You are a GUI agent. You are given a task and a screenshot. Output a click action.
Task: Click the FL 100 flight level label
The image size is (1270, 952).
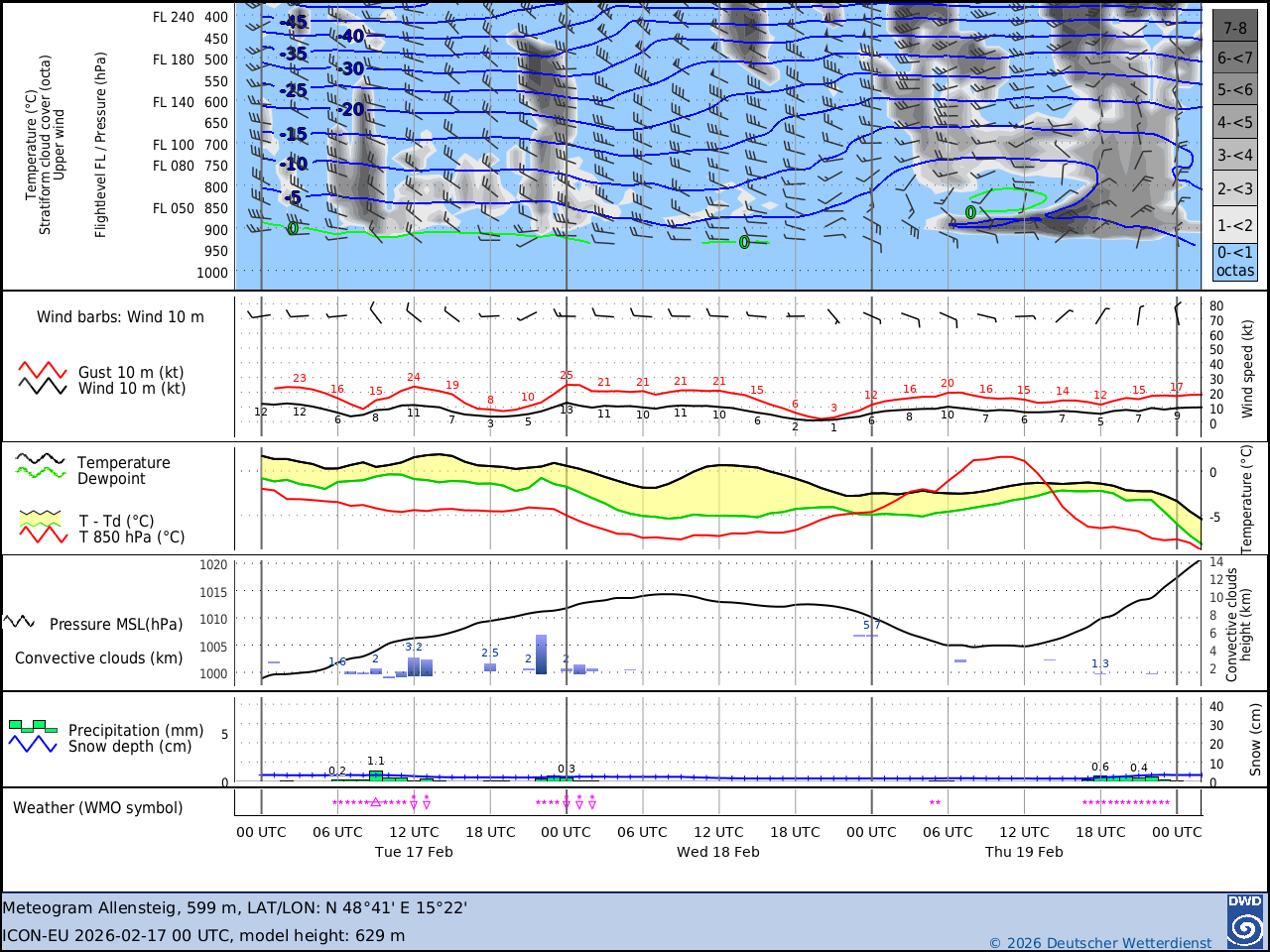[x=174, y=145]
